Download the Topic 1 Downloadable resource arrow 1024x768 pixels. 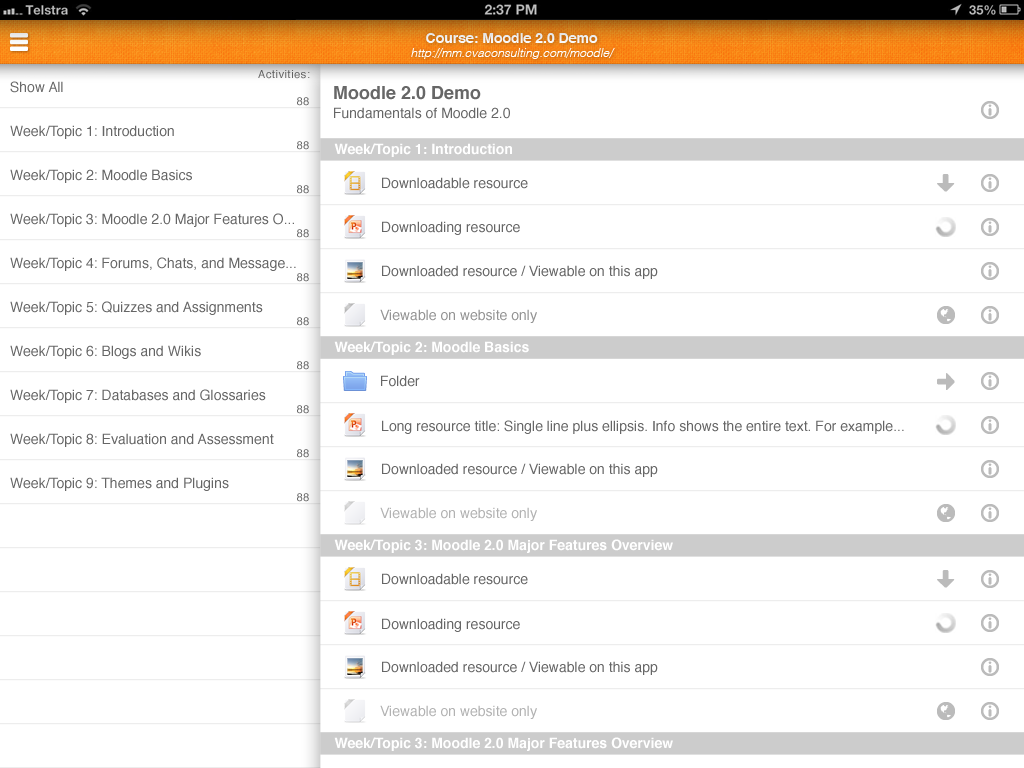click(x=945, y=183)
